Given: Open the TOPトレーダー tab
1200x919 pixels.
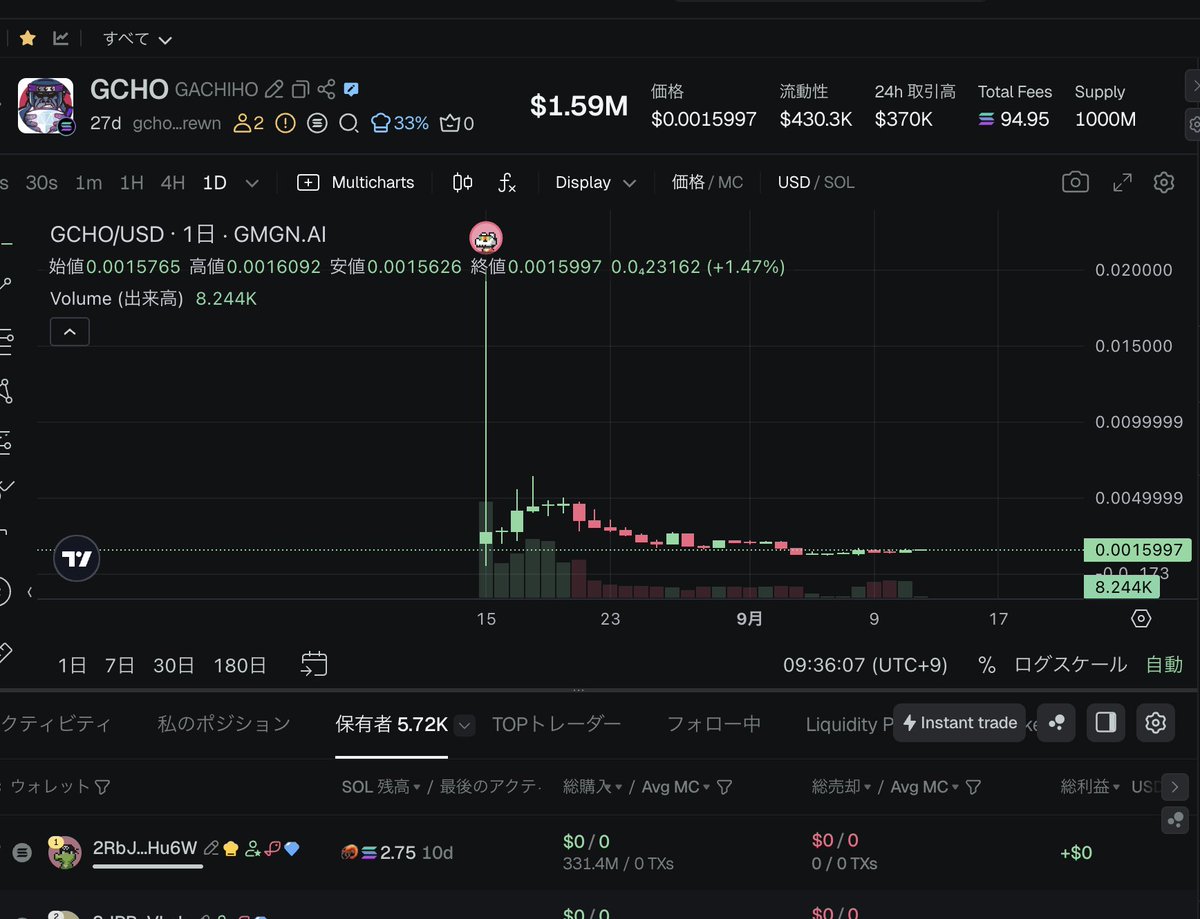Looking at the screenshot, I should point(557,724).
